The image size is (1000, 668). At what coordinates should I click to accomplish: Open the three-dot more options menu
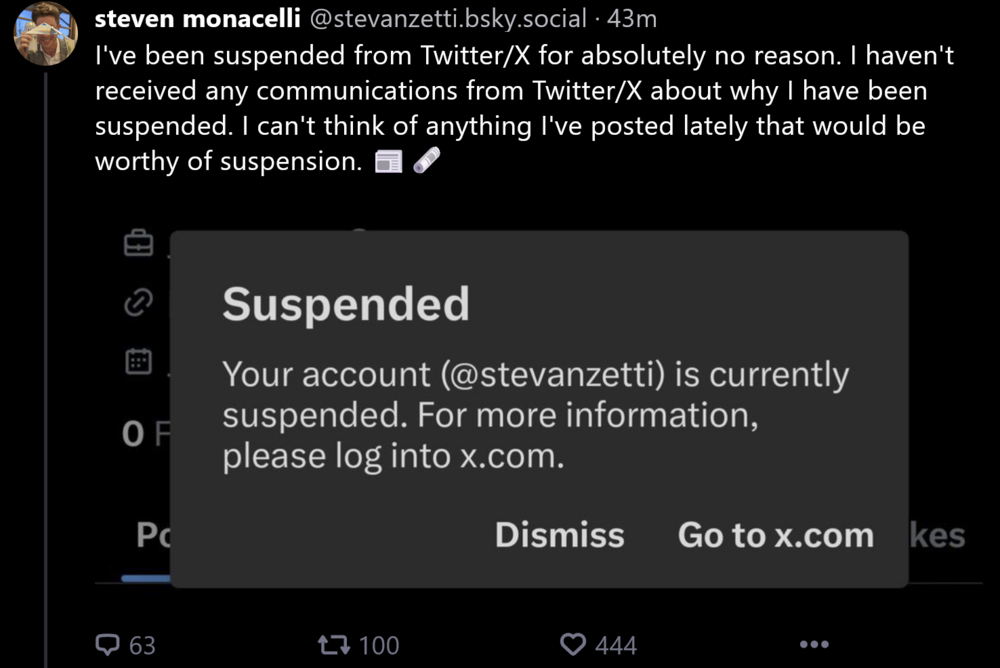pyautogui.click(x=814, y=645)
